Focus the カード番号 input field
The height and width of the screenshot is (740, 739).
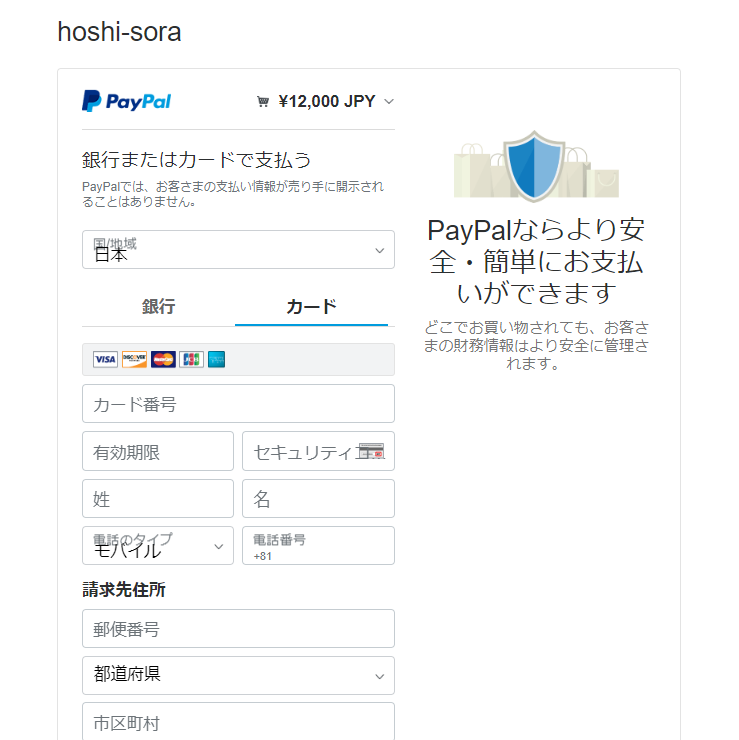(238, 404)
